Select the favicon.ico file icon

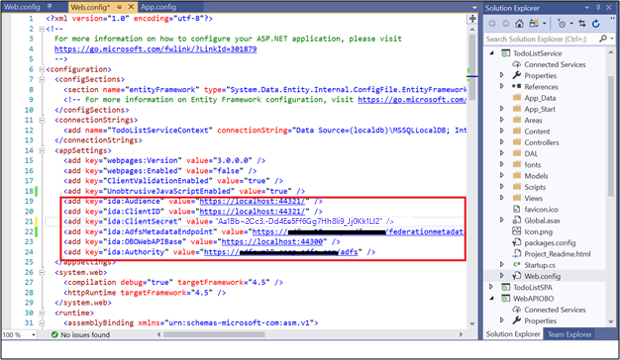[x=516, y=209]
